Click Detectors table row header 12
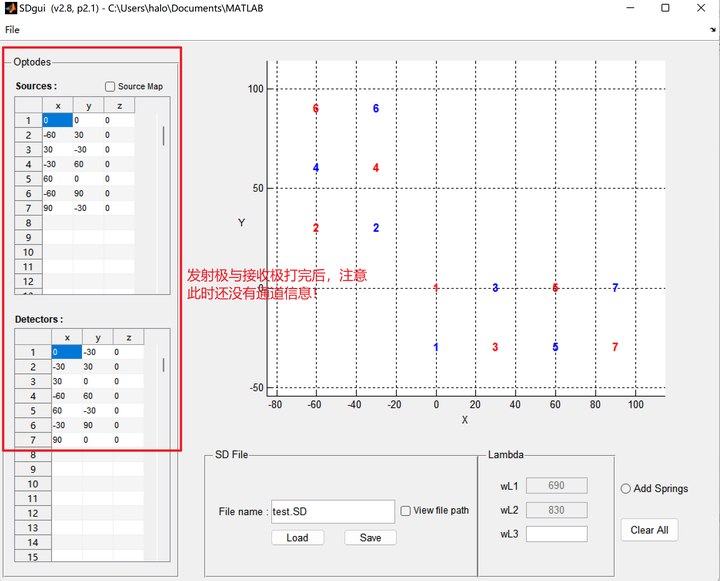 (33, 513)
